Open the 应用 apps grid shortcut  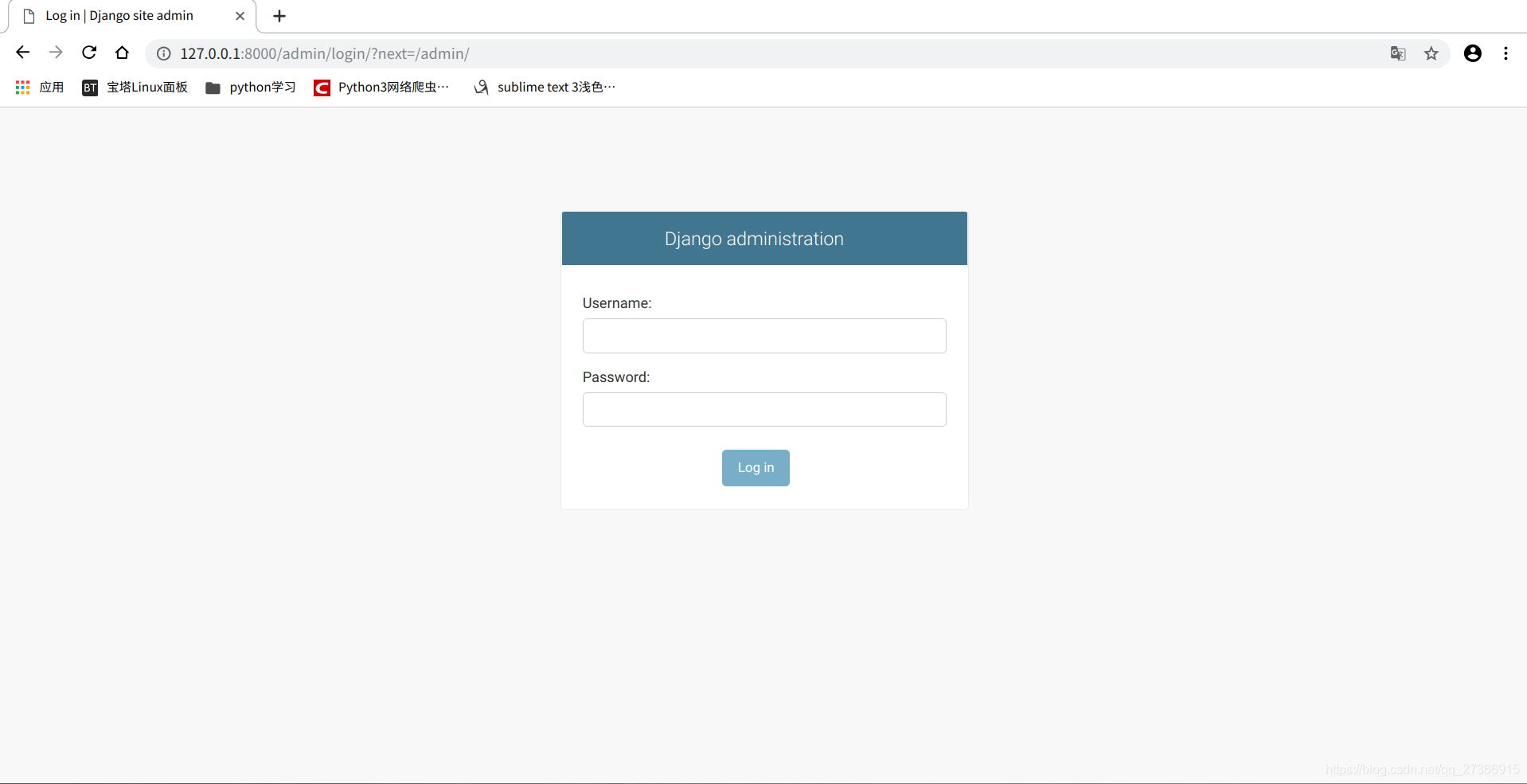(40, 88)
